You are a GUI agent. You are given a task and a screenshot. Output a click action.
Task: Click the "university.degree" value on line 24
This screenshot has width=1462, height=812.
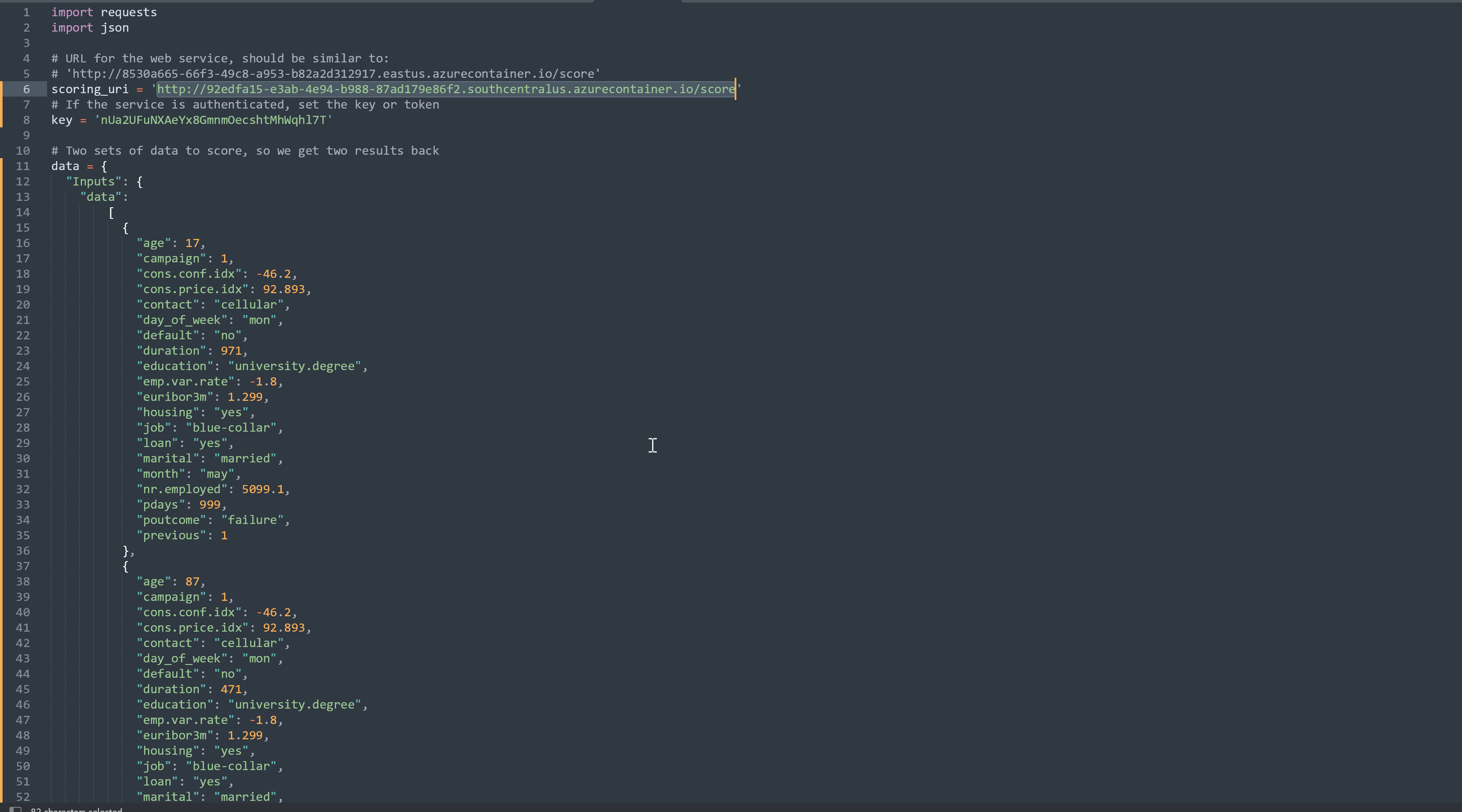tap(295, 366)
